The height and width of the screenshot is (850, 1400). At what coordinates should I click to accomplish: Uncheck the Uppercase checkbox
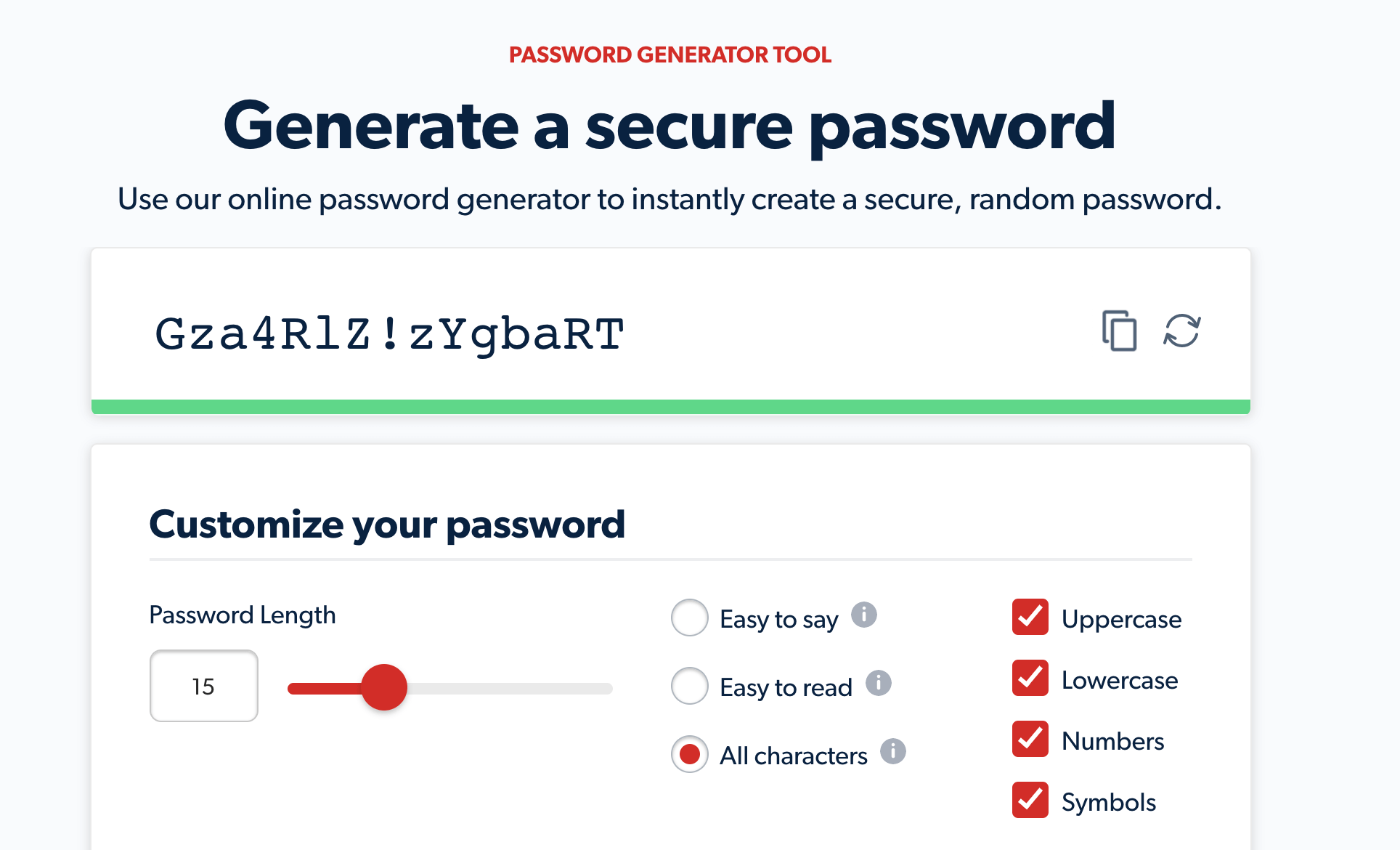tap(1030, 617)
